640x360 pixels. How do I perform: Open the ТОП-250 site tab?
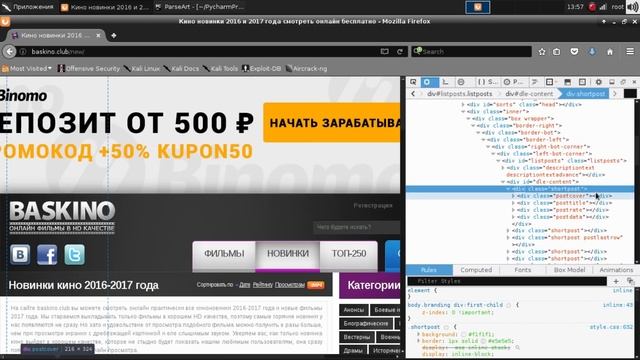pyautogui.click(x=349, y=255)
